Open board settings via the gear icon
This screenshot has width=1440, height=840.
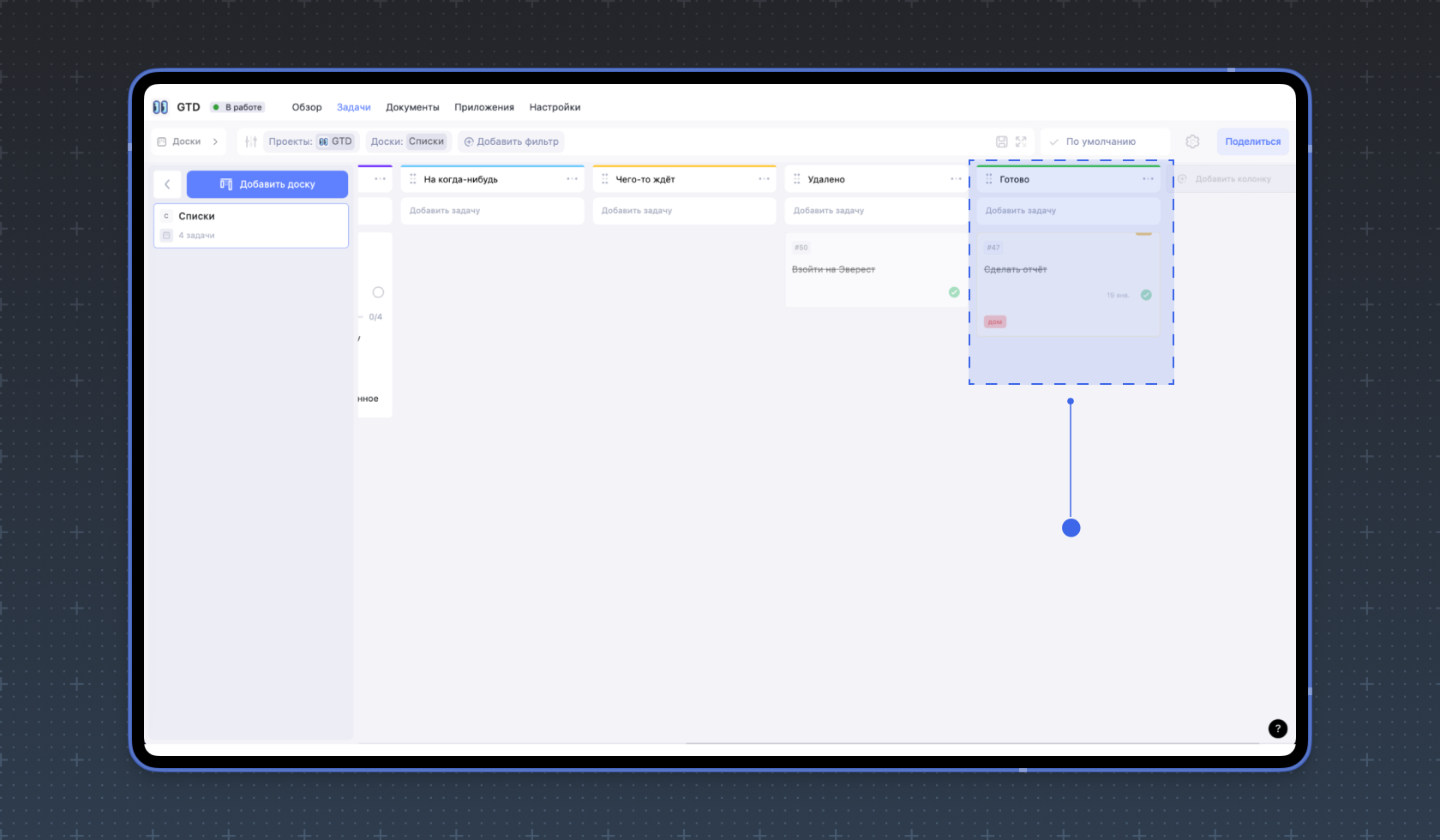(1192, 141)
